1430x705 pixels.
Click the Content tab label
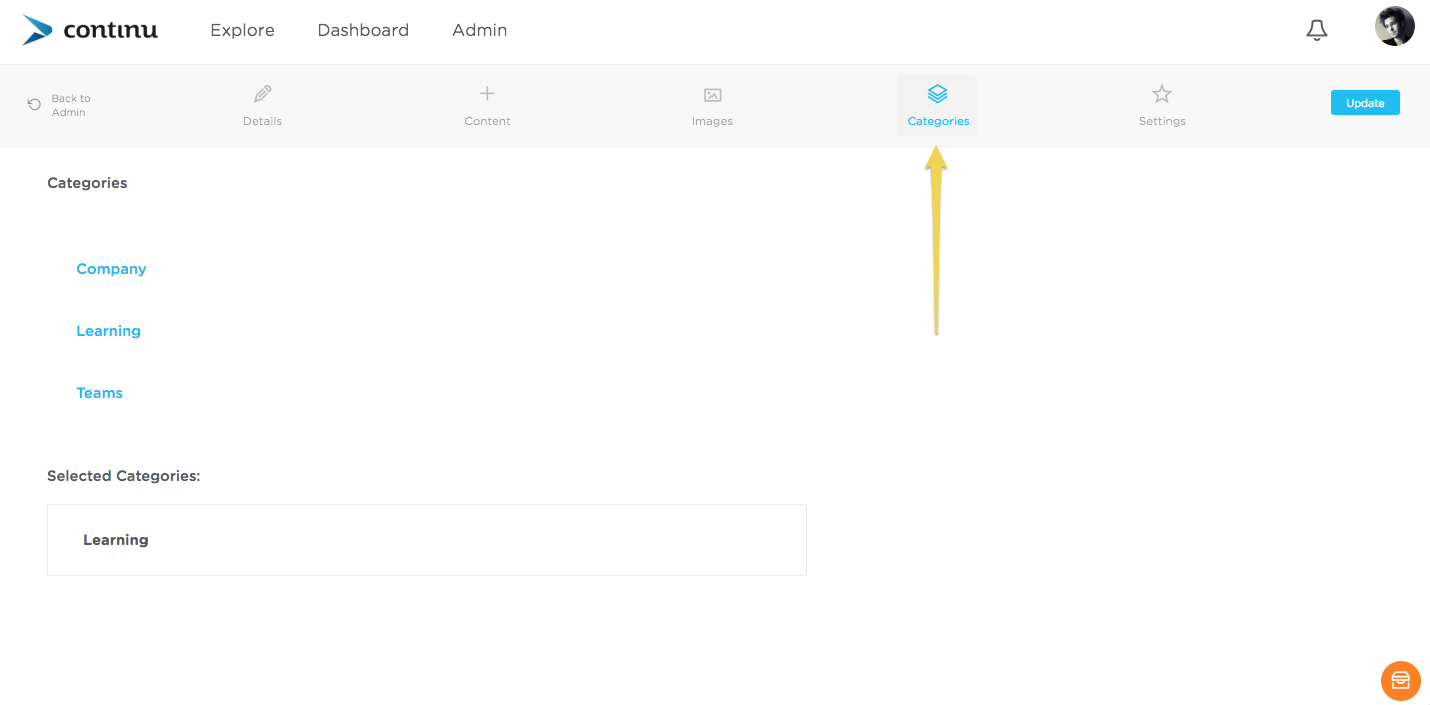click(x=487, y=121)
